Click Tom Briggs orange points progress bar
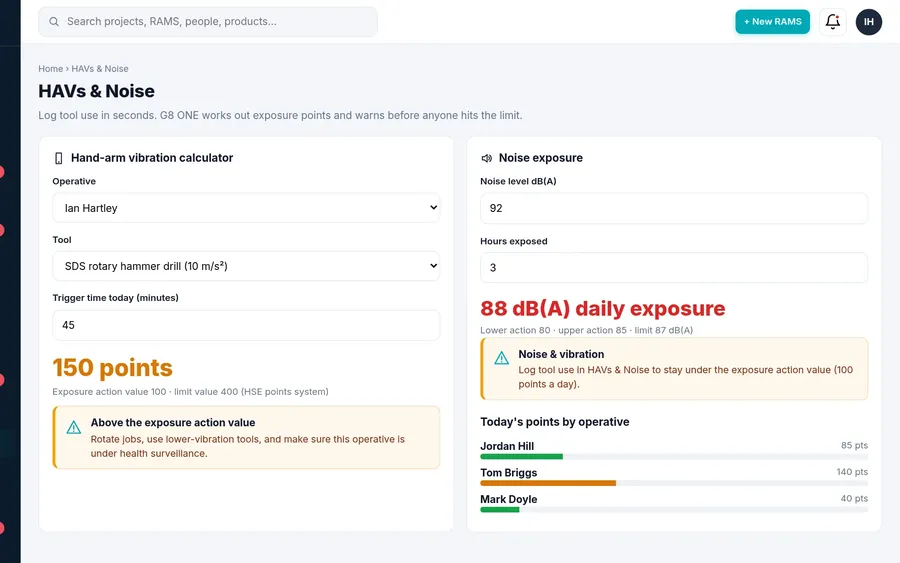The image size is (900, 563). tap(548, 483)
